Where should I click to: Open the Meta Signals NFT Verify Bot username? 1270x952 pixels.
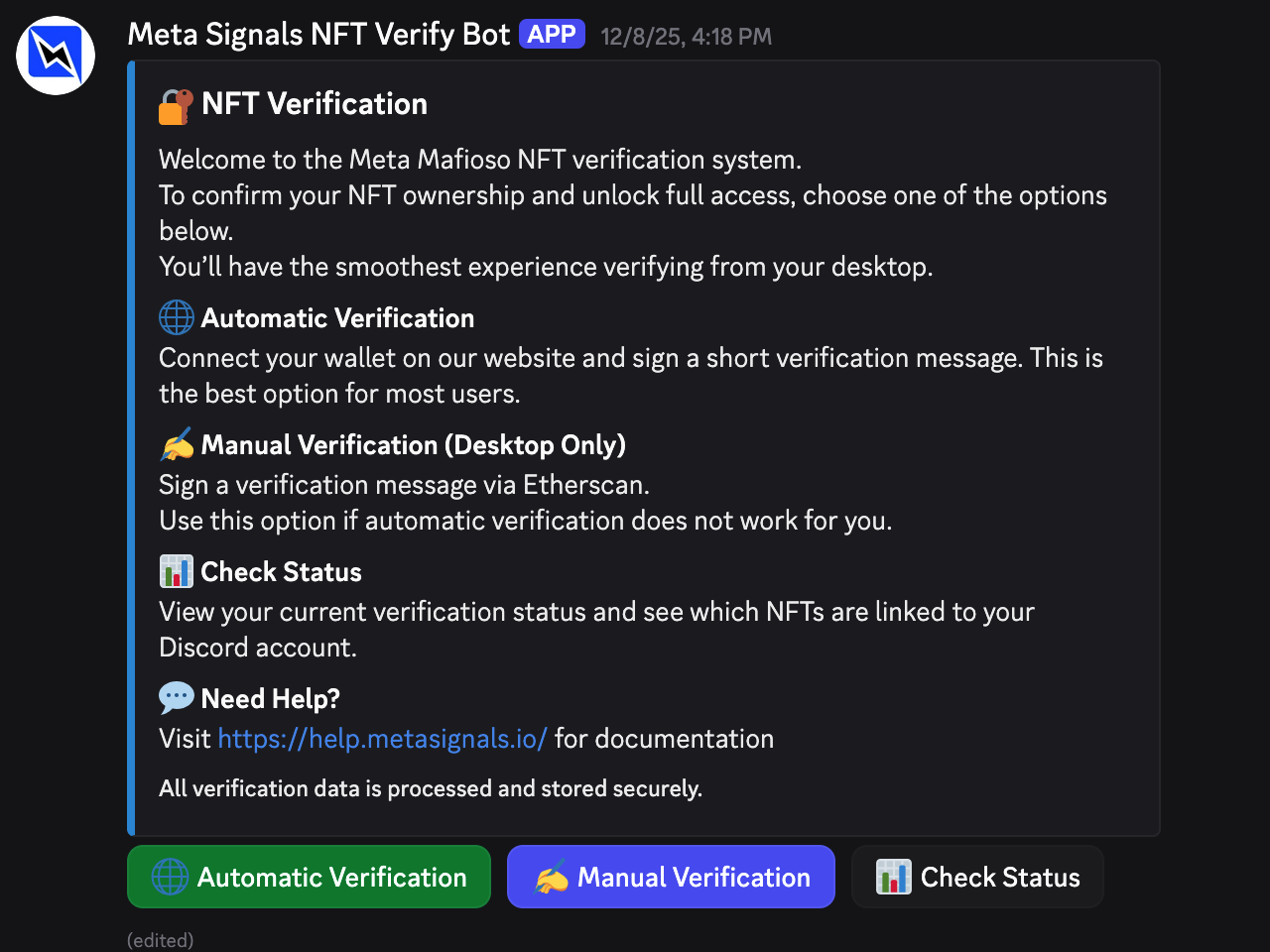[318, 35]
